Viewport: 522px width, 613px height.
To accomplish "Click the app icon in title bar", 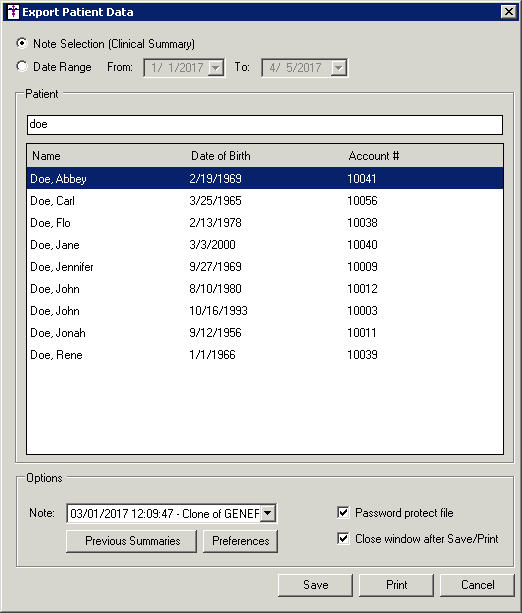I will tap(13, 12).
